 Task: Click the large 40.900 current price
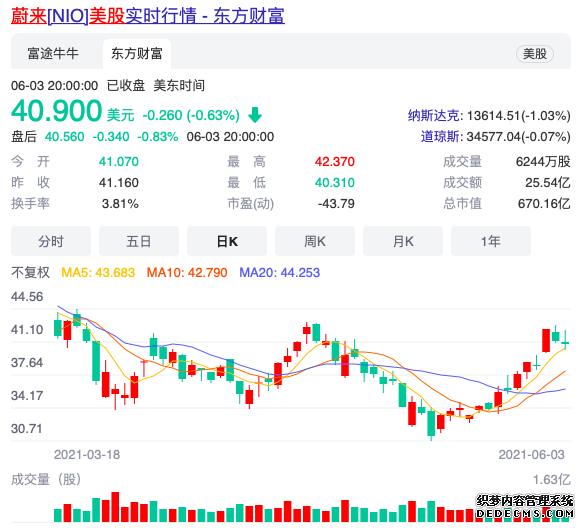pyautogui.click(x=56, y=111)
